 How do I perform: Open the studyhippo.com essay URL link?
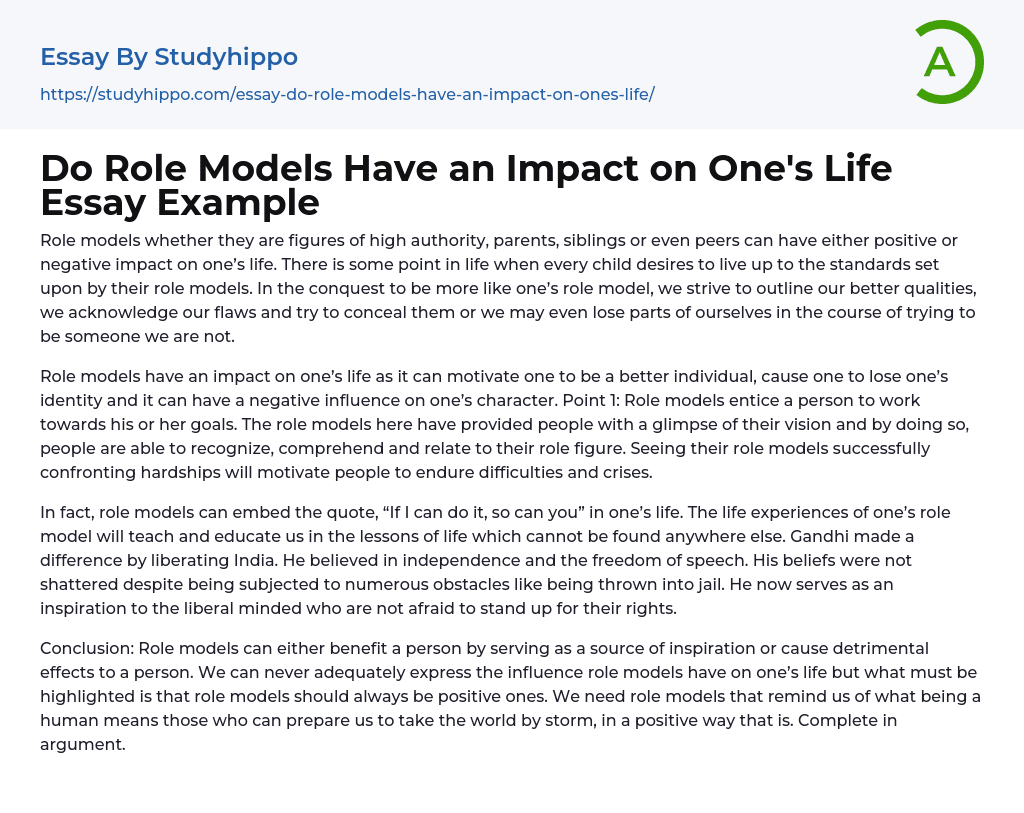pyautogui.click(x=347, y=95)
